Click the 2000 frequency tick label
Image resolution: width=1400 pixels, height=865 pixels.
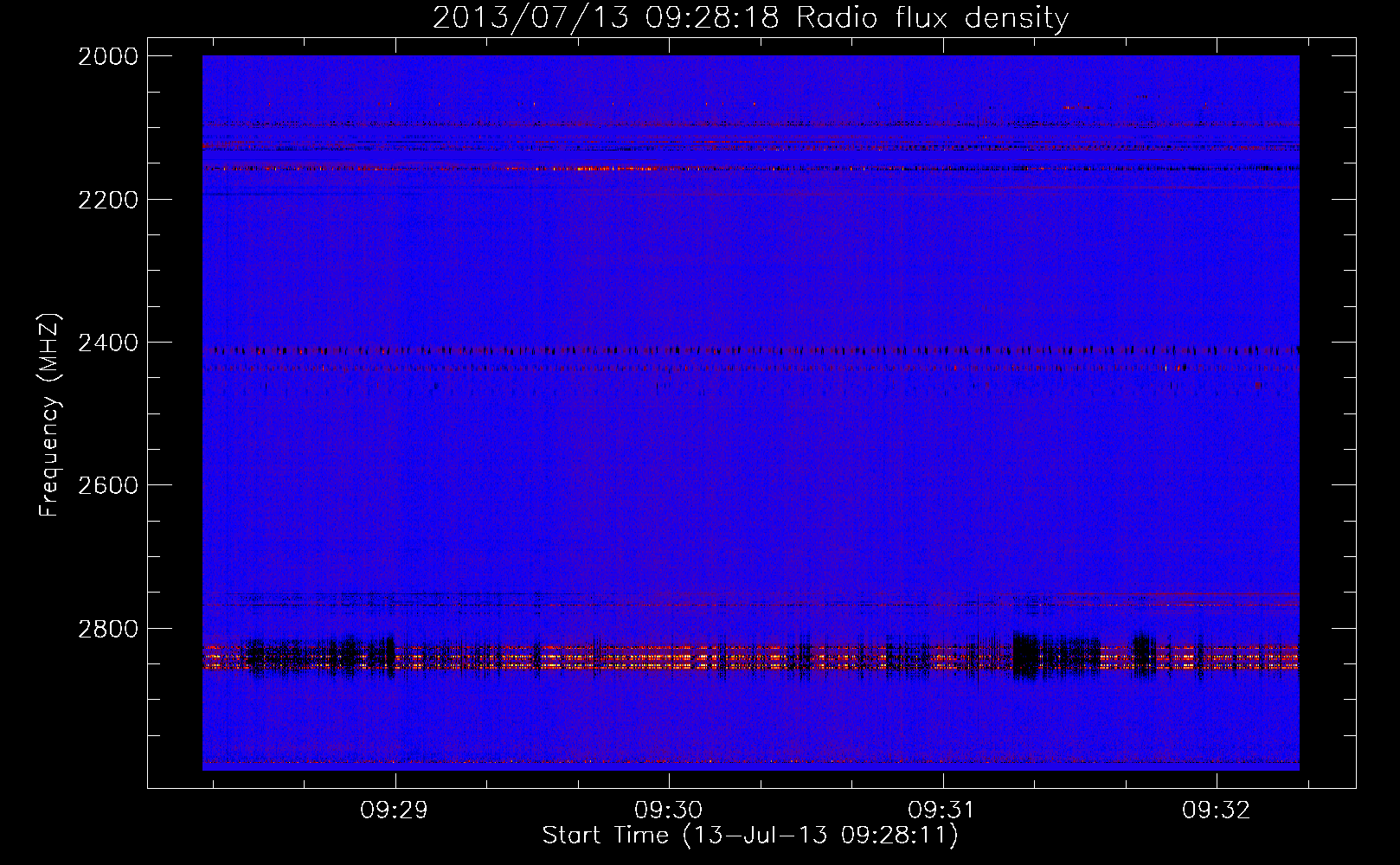tap(108, 56)
